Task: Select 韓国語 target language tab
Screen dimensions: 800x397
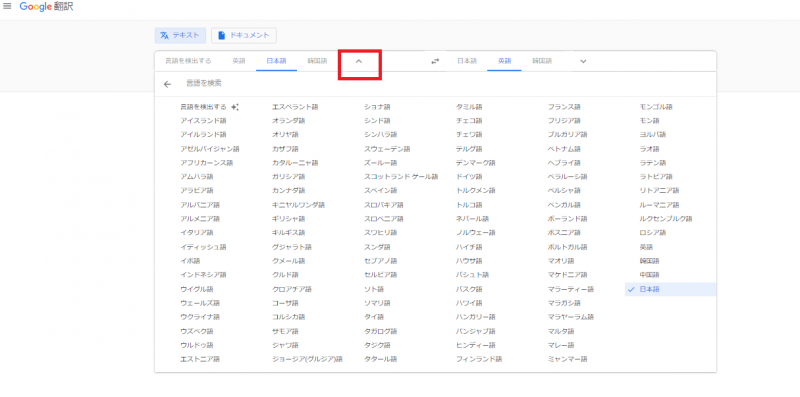Action: [542, 61]
